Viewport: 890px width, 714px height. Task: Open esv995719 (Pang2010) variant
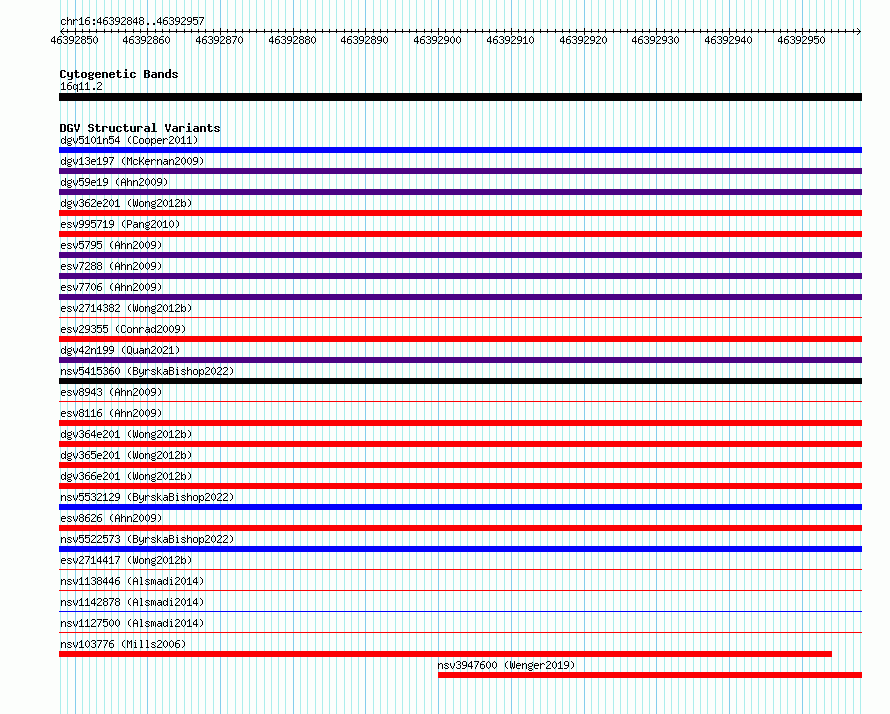pos(120,224)
